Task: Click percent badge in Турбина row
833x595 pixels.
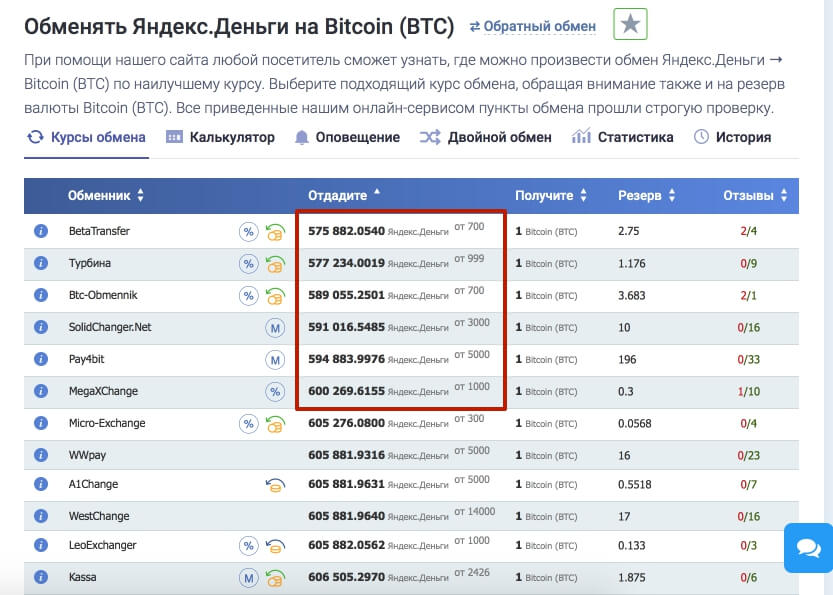Action: pos(248,264)
